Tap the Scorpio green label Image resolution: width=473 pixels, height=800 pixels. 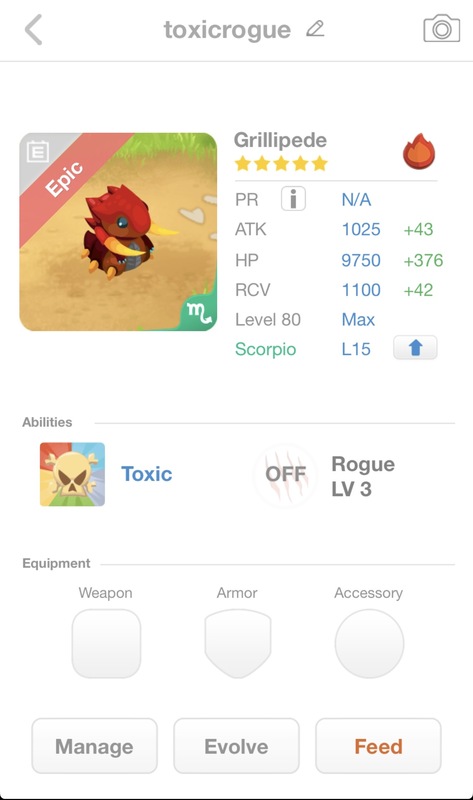tap(265, 349)
